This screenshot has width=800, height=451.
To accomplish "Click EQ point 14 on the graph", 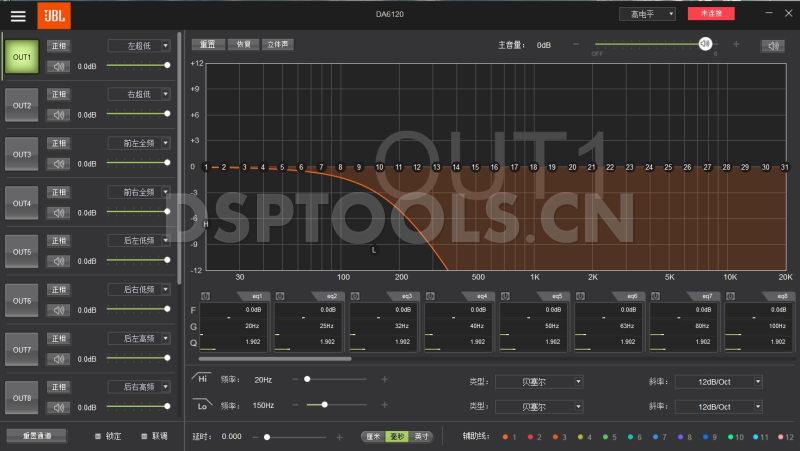I will coord(456,167).
